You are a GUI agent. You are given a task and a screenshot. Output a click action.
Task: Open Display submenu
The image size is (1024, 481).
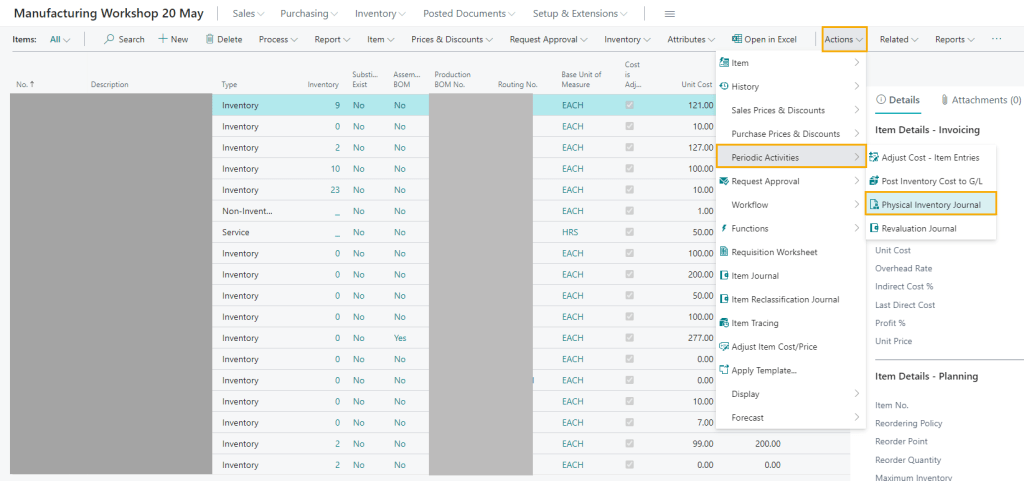pos(790,394)
